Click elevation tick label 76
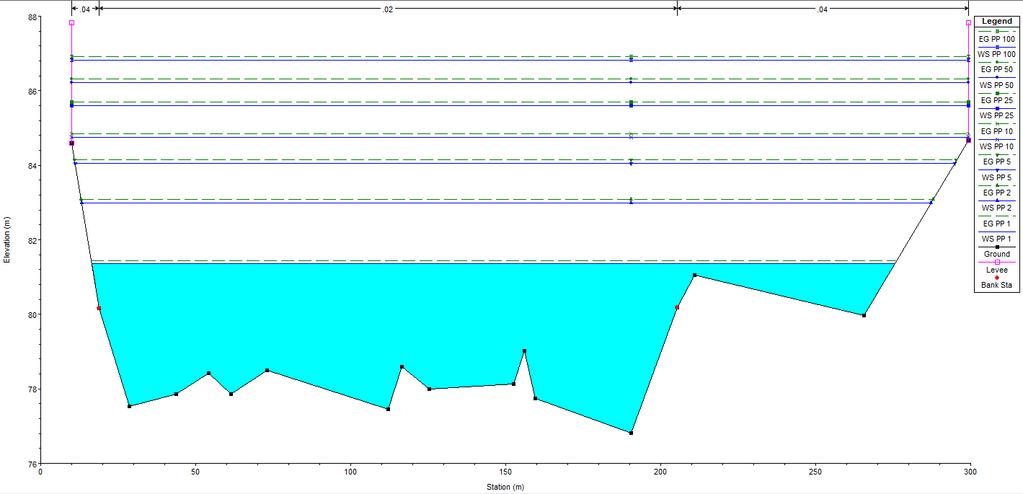This screenshot has height=494, width=1023. [x=33, y=464]
